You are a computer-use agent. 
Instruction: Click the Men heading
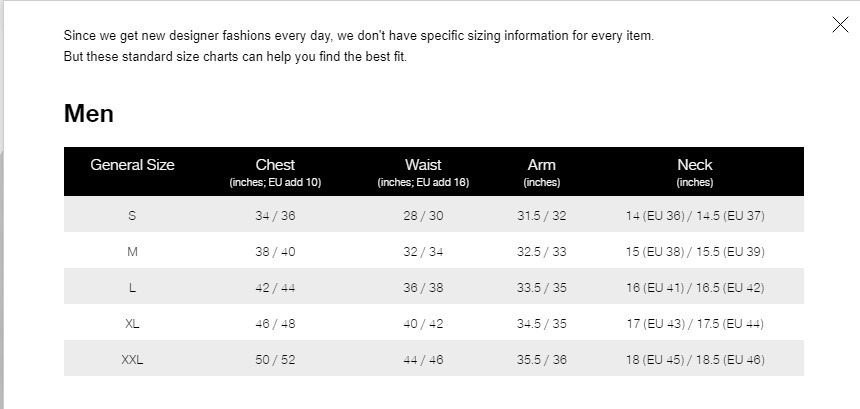point(89,114)
